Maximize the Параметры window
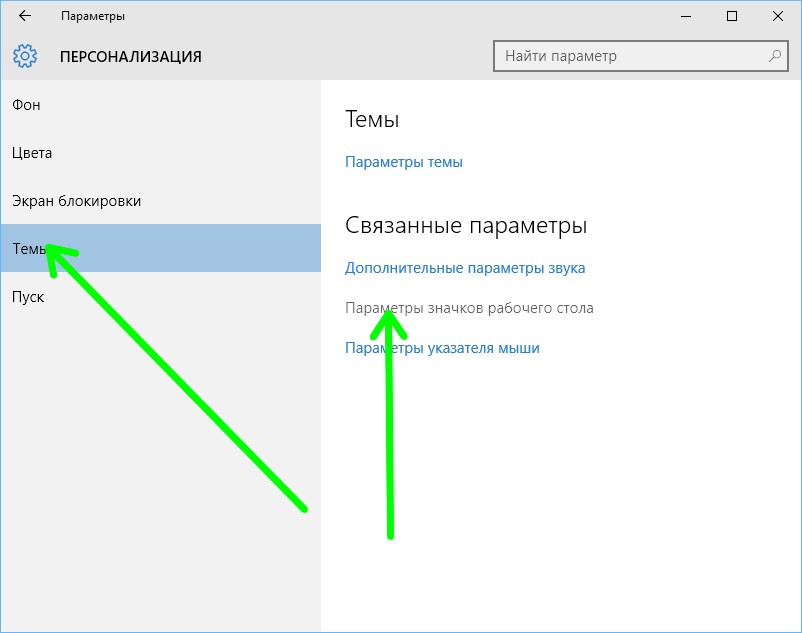Image resolution: width=802 pixels, height=633 pixels. coord(732,16)
